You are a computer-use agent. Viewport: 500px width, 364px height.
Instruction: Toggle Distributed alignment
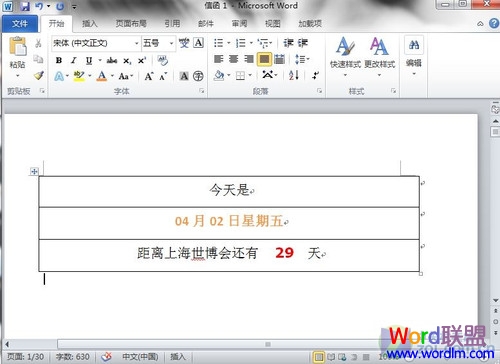tap(279, 59)
